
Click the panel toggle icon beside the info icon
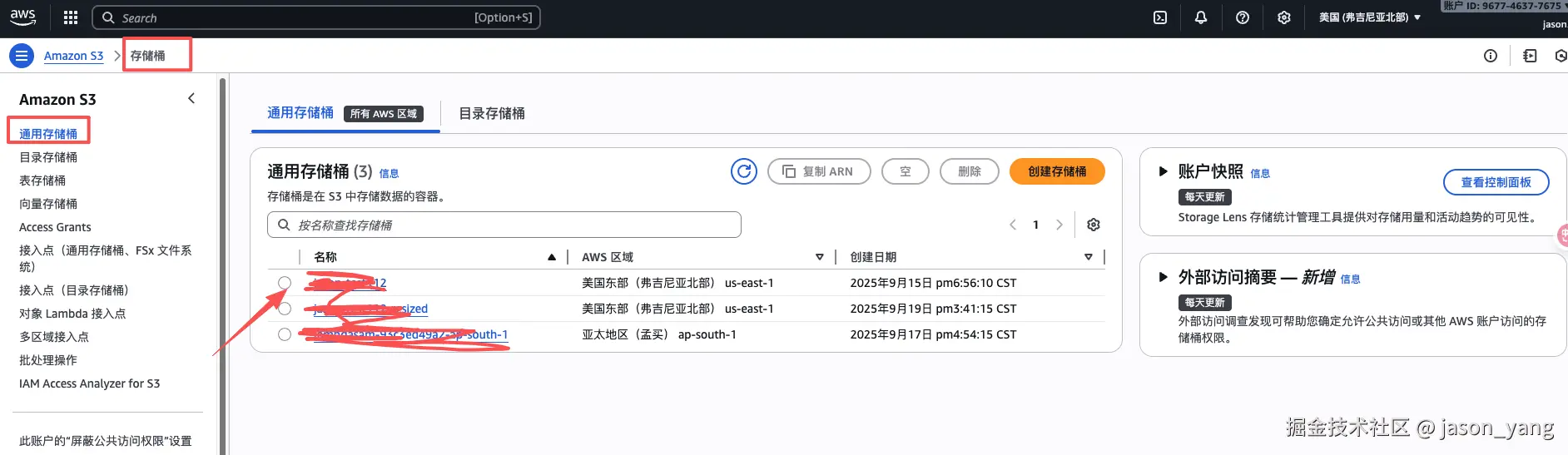(x=1530, y=56)
